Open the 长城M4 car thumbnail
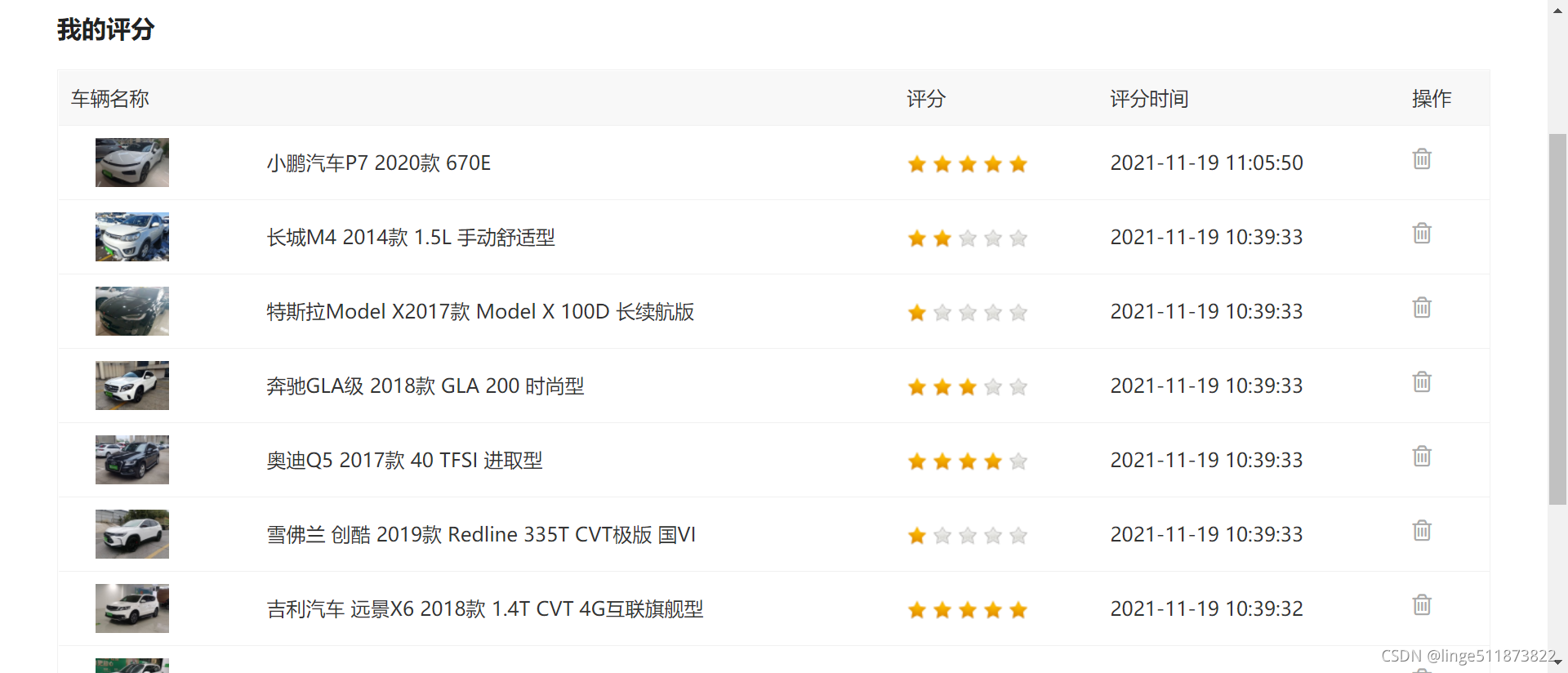The width and height of the screenshot is (1568, 673). [132, 237]
